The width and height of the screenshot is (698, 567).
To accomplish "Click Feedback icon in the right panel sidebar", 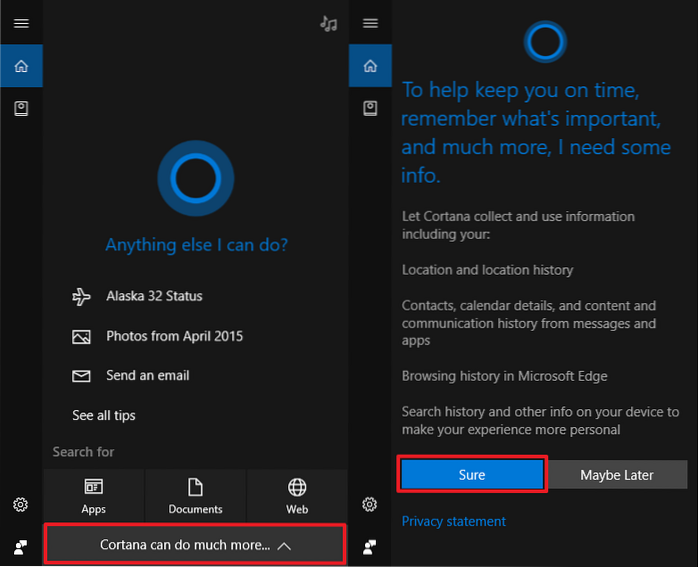I will point(370,546).
